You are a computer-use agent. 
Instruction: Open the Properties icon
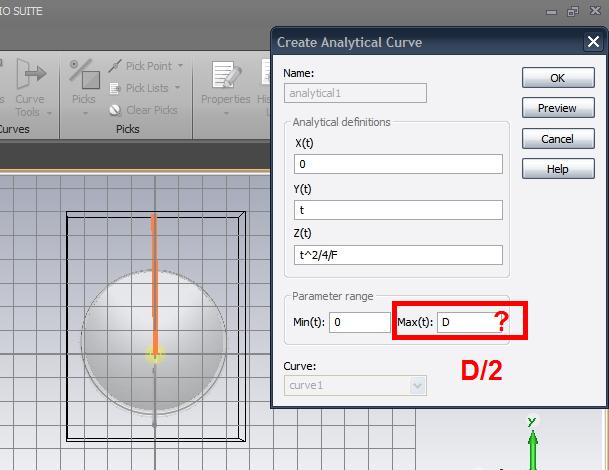(x=226, y=74)
